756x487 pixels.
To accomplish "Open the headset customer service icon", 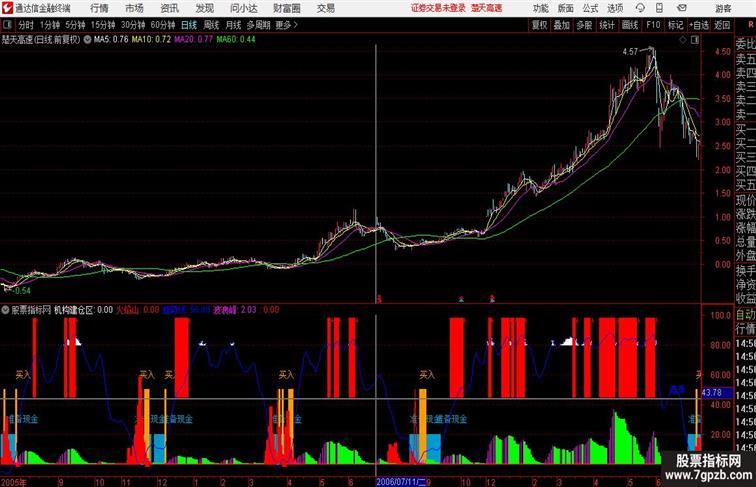I will 640,8.
